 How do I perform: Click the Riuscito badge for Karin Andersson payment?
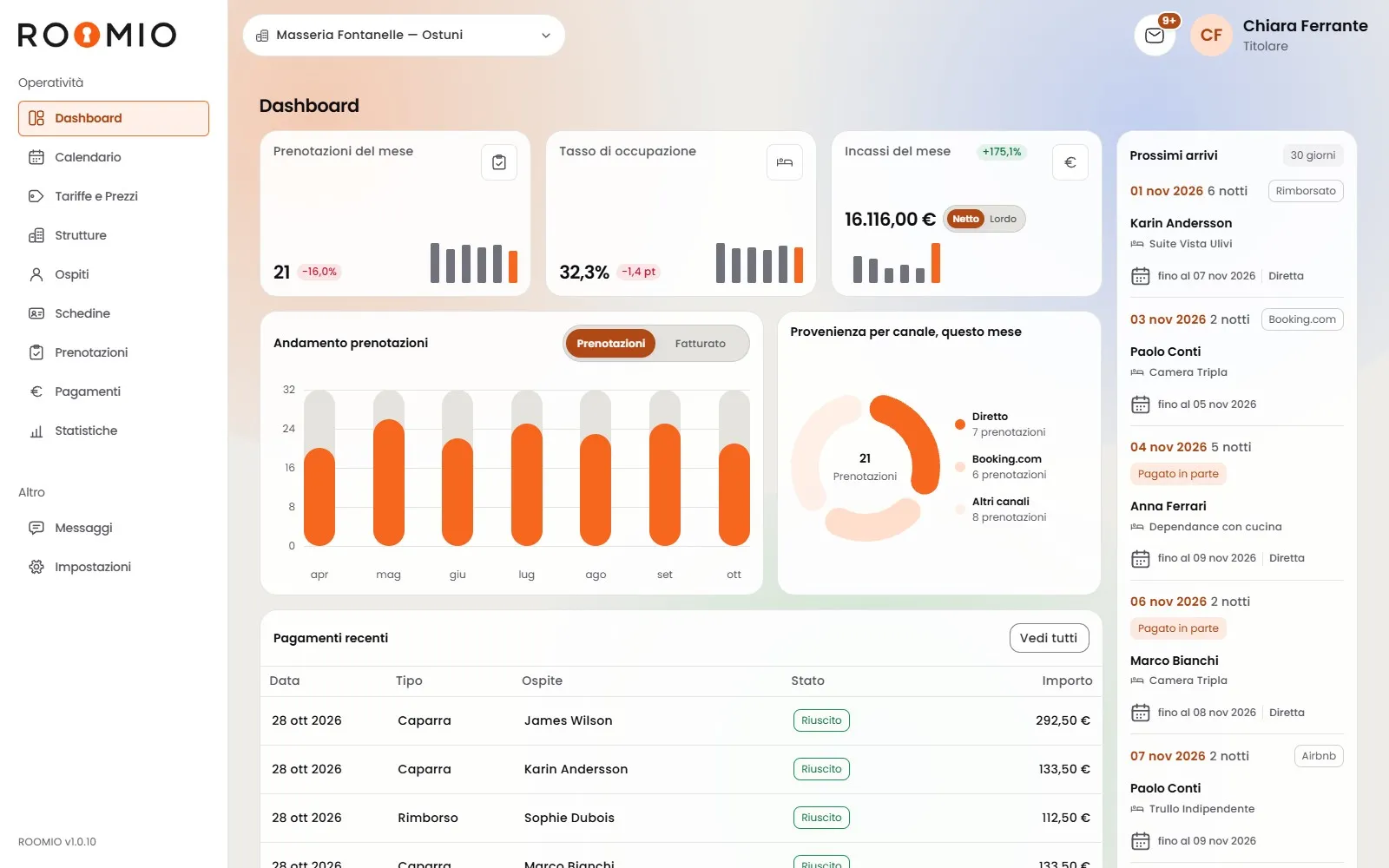[x=821, y=769]
